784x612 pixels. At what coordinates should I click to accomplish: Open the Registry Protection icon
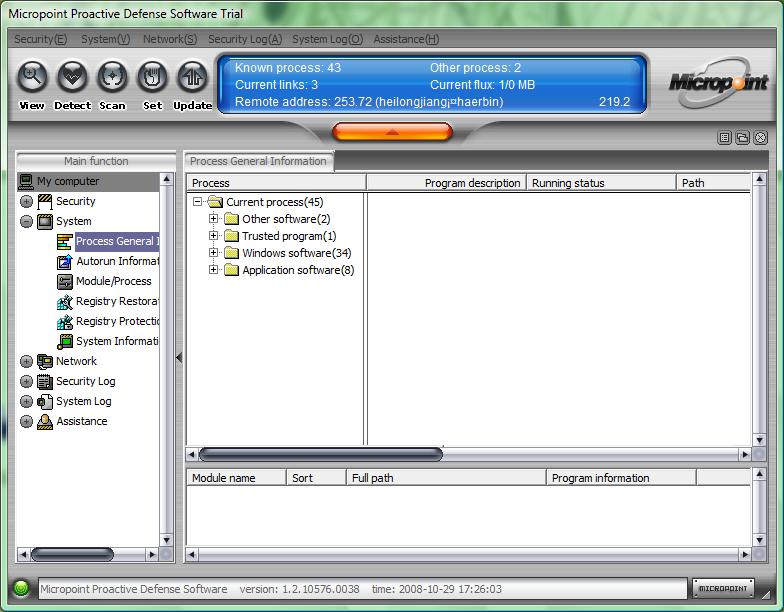tap(64, 322)
